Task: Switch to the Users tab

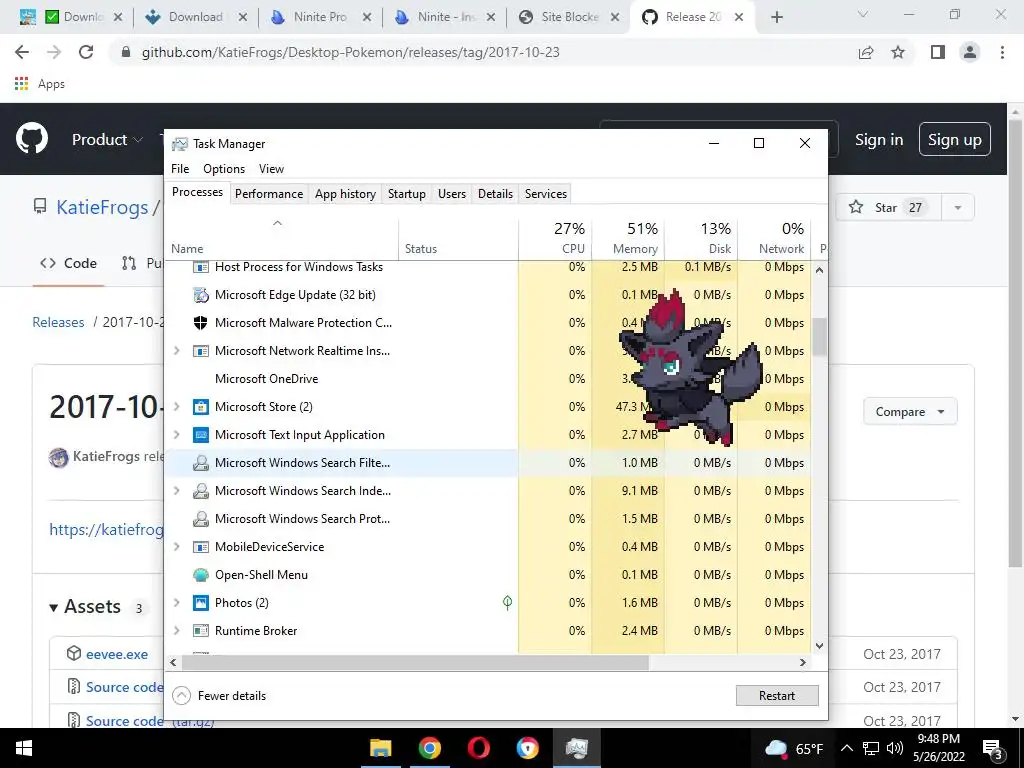Action: (x=452, y=194)
